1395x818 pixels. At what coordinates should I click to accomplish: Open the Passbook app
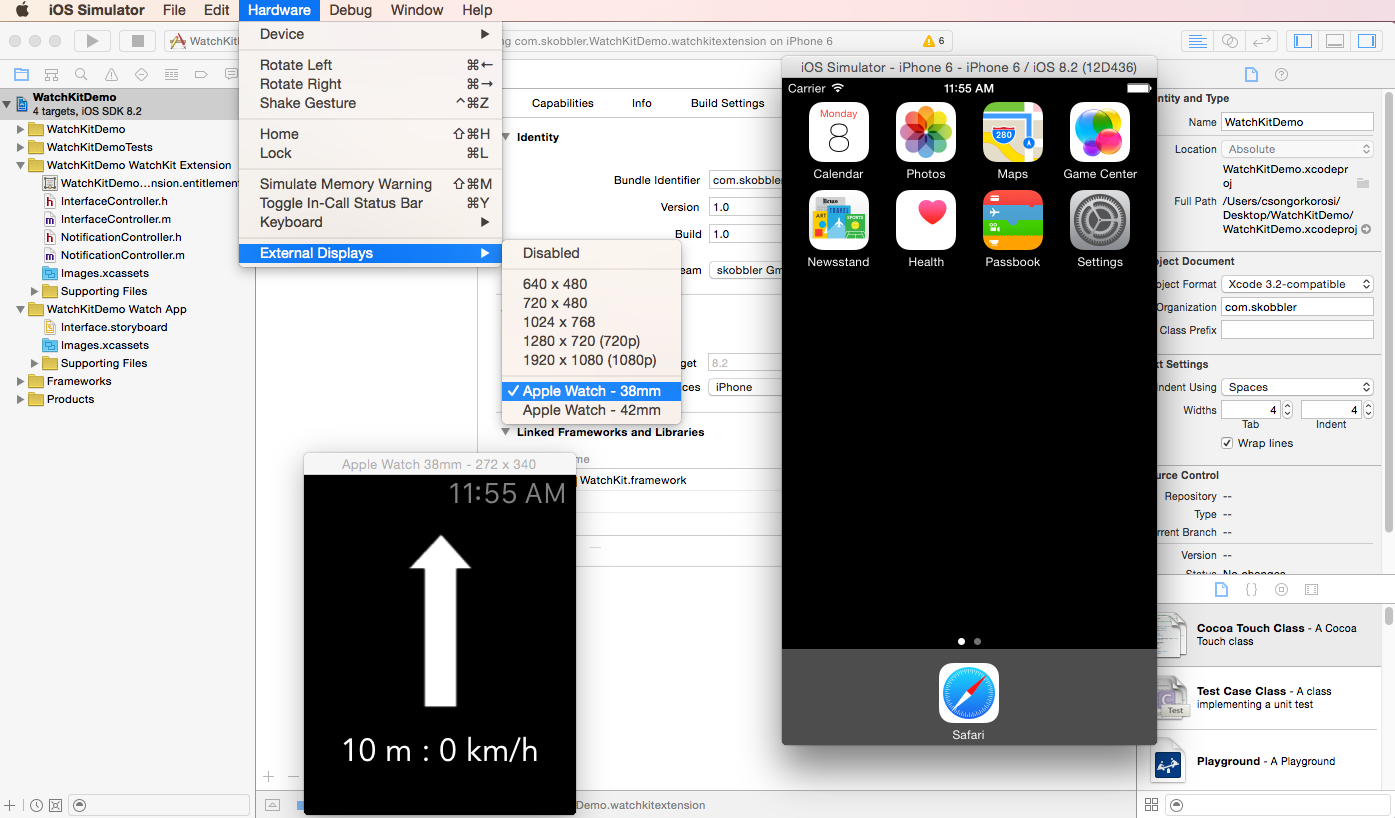1012,221
